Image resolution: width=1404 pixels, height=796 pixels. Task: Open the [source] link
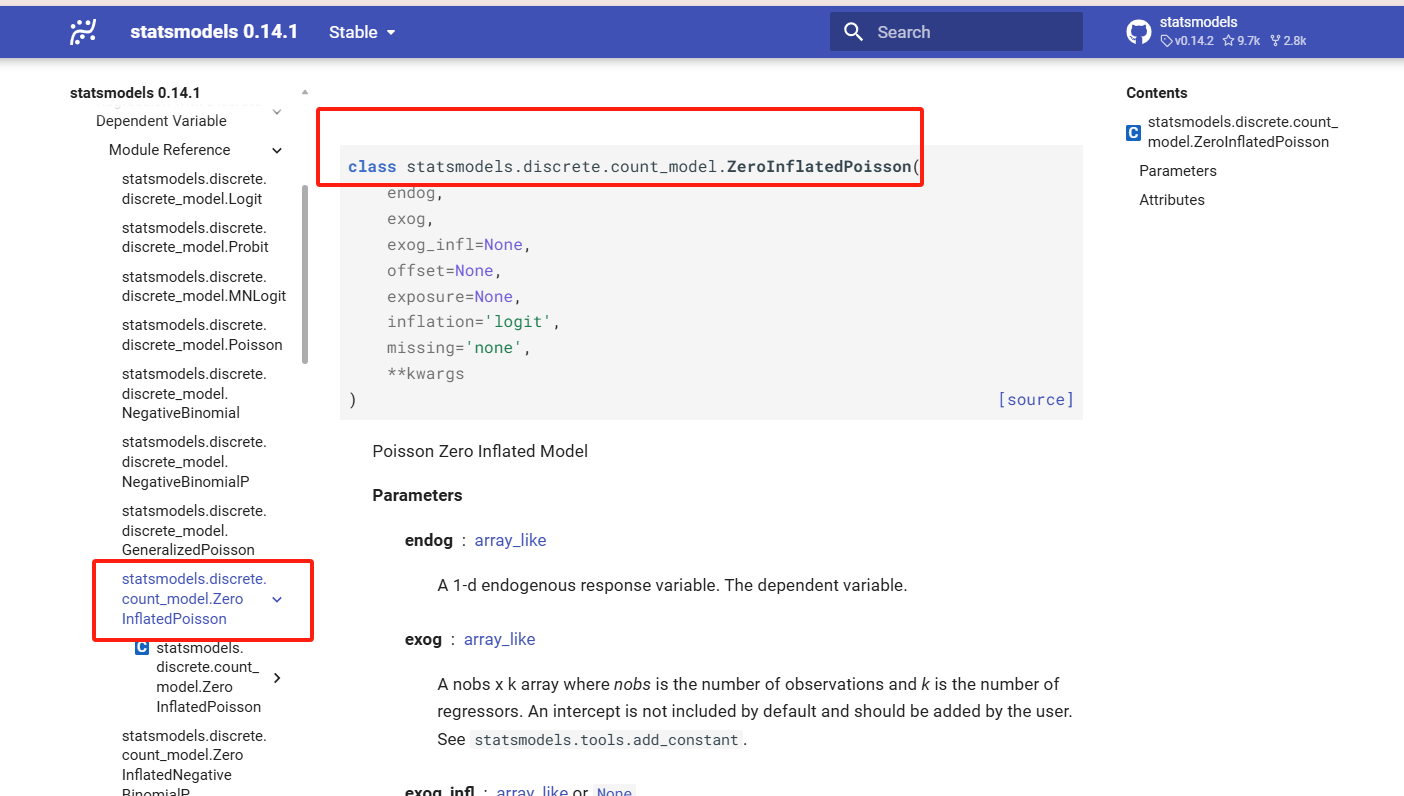(x=1035, y=400)
